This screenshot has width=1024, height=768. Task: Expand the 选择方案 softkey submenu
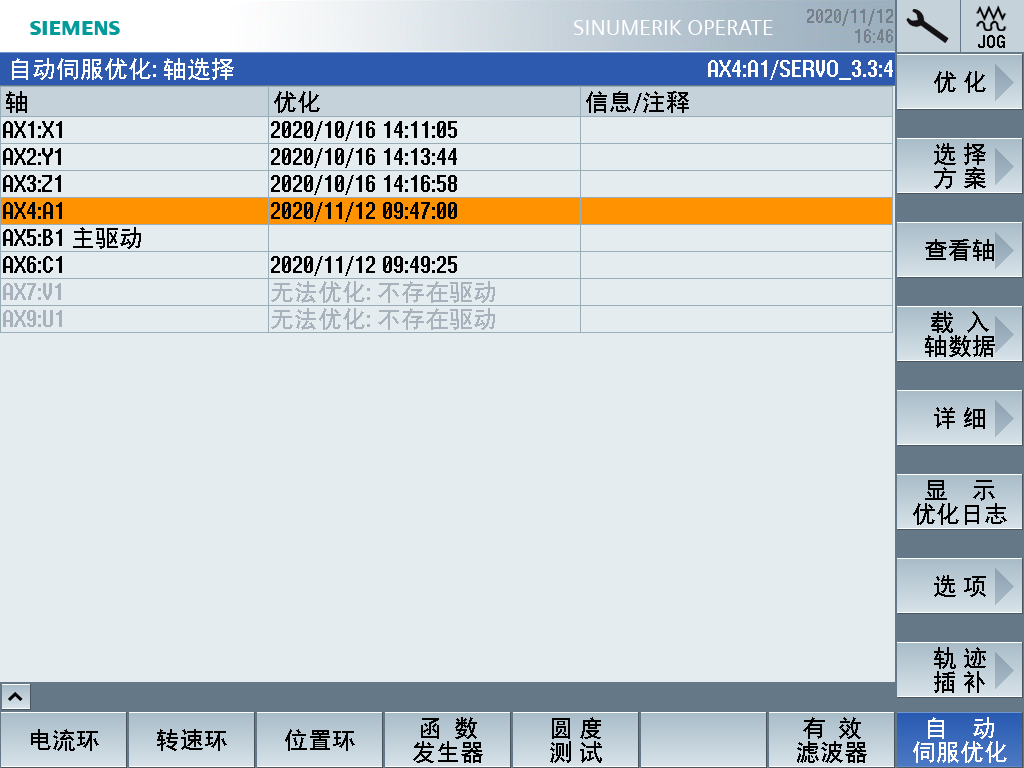(x=957, y=166)
